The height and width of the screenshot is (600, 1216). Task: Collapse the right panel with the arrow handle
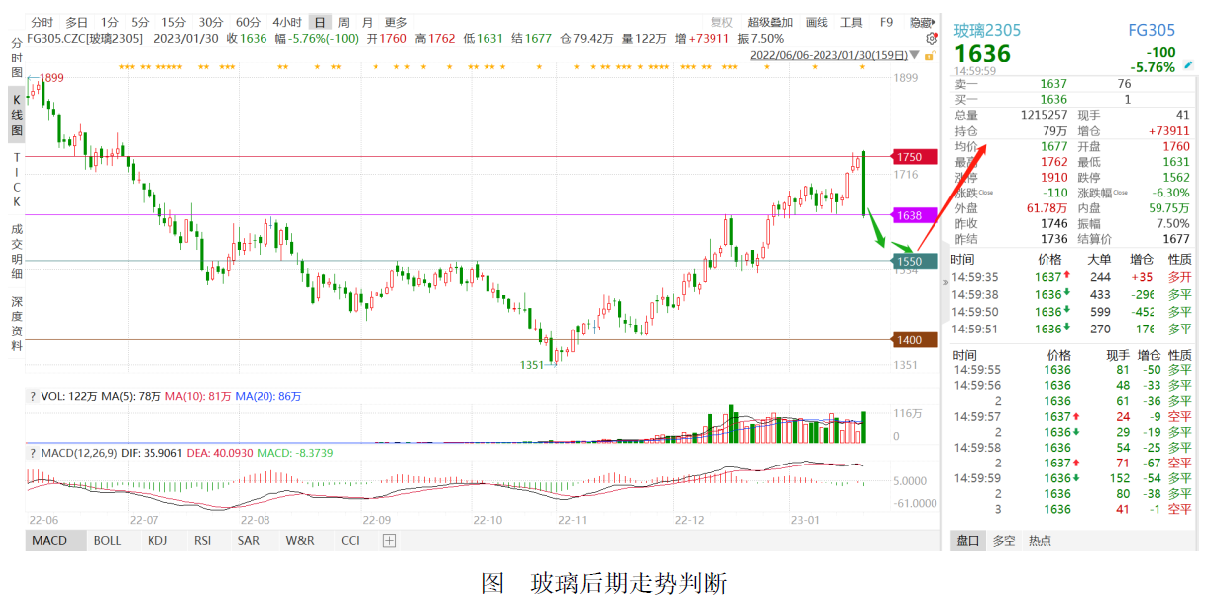[945, 283]
